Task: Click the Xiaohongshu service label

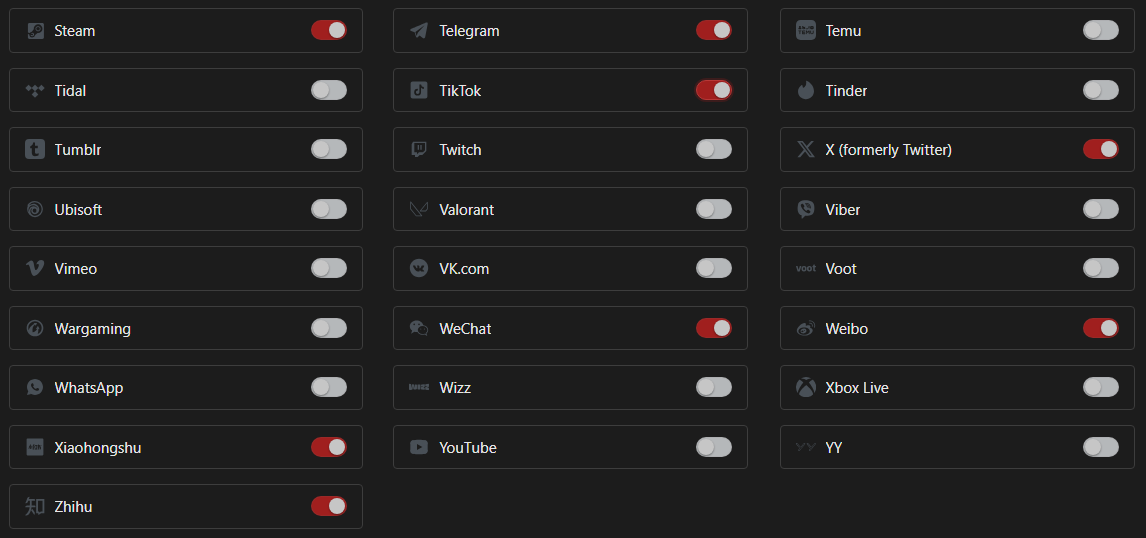Action: 98,448
